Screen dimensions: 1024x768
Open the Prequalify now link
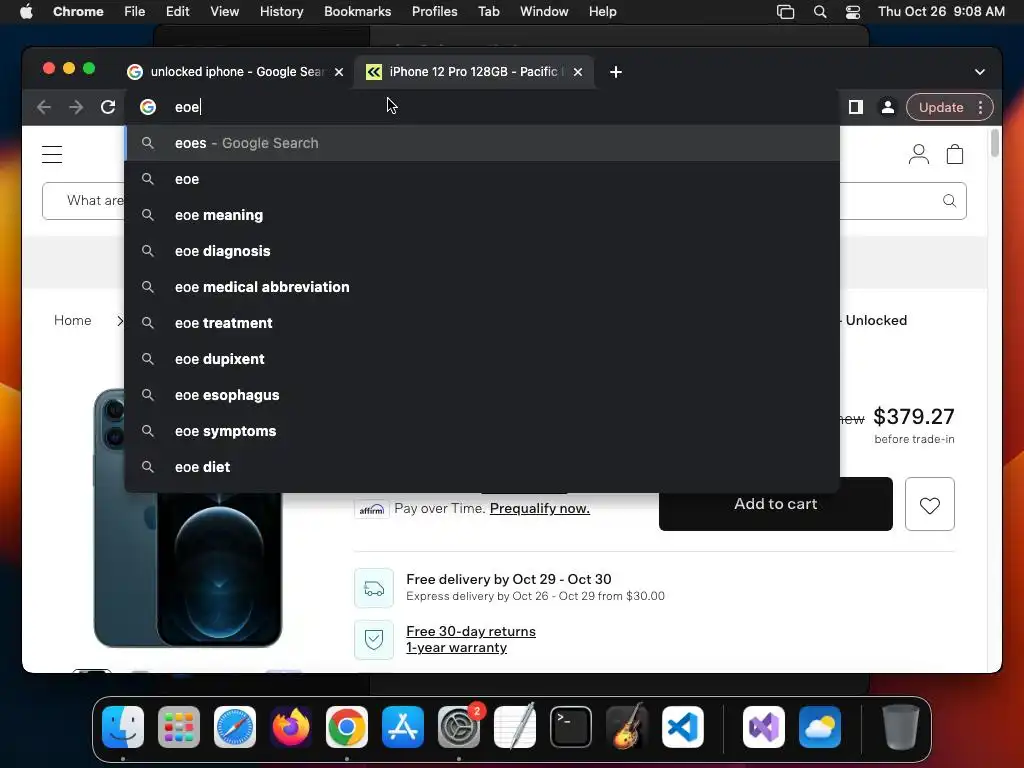point(539,509)
